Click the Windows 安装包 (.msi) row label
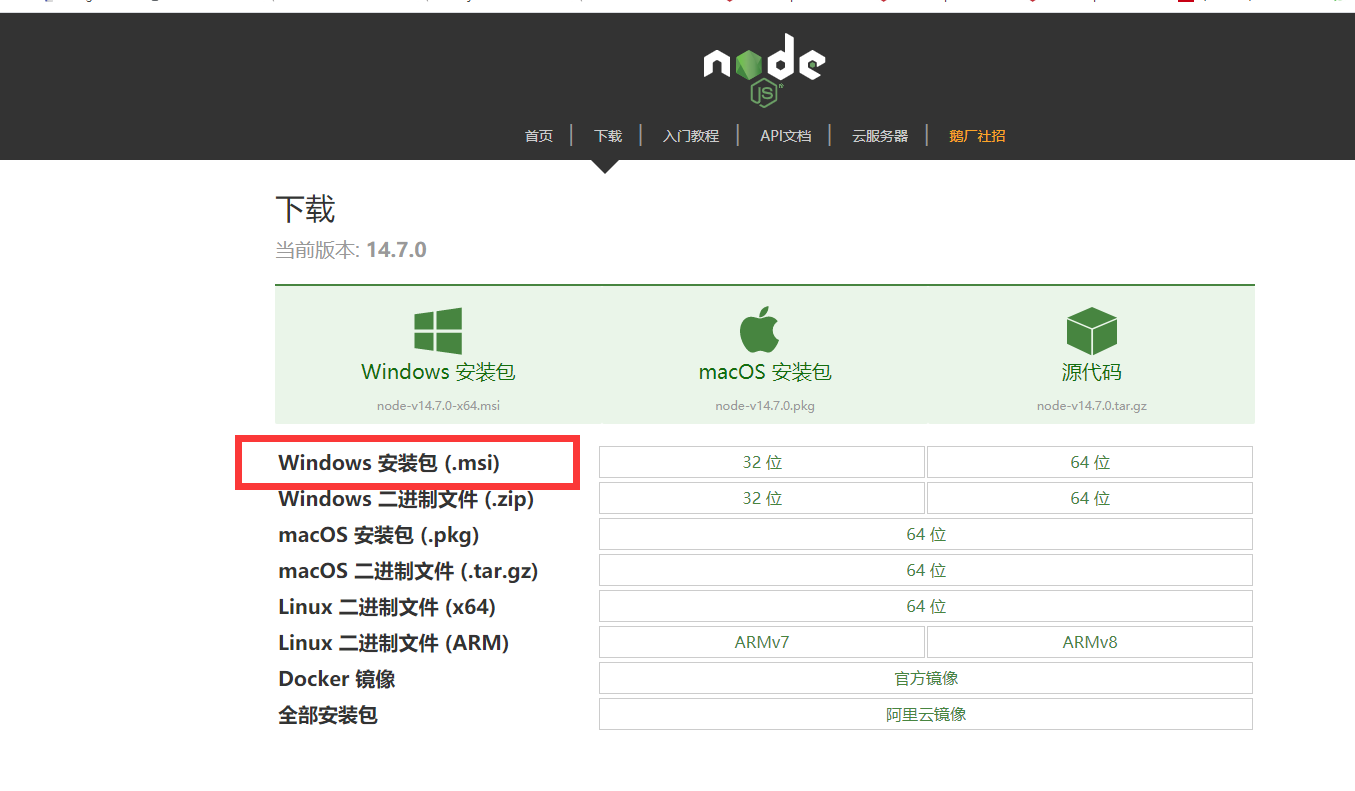This screenshot has height=791, width=1355. [389, 462]
